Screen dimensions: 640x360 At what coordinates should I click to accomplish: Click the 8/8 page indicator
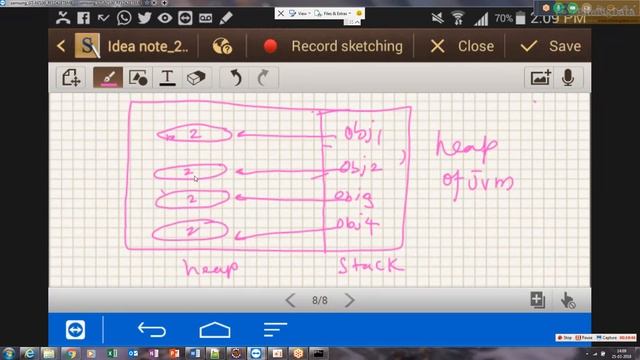coord(320,300)
